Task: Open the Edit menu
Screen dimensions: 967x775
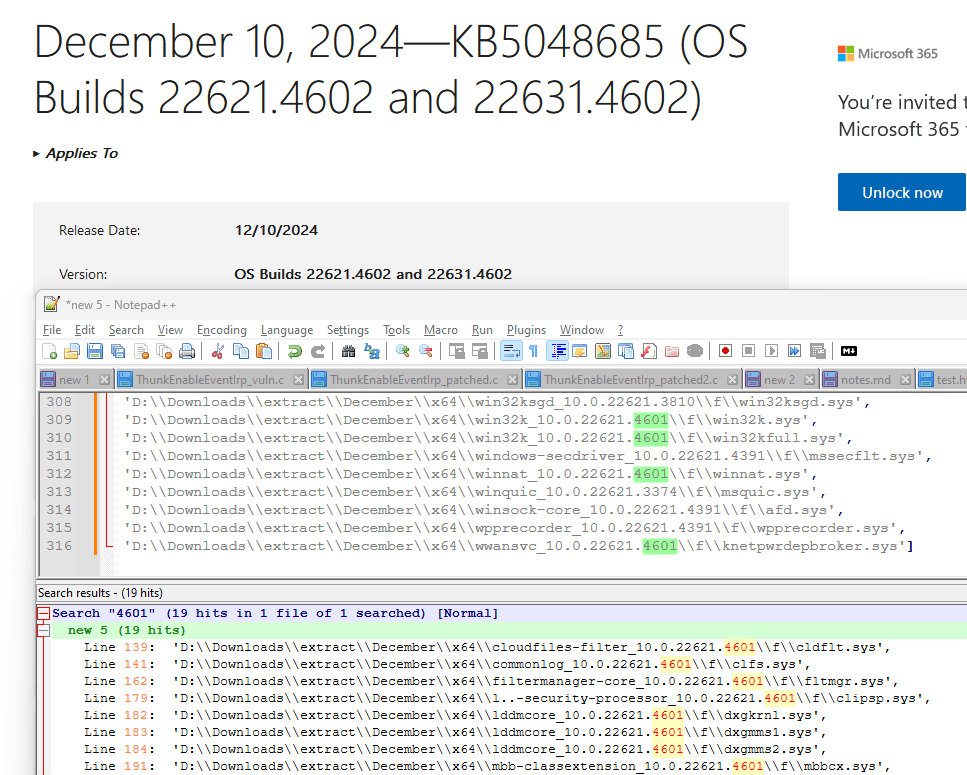Action: 84,330
